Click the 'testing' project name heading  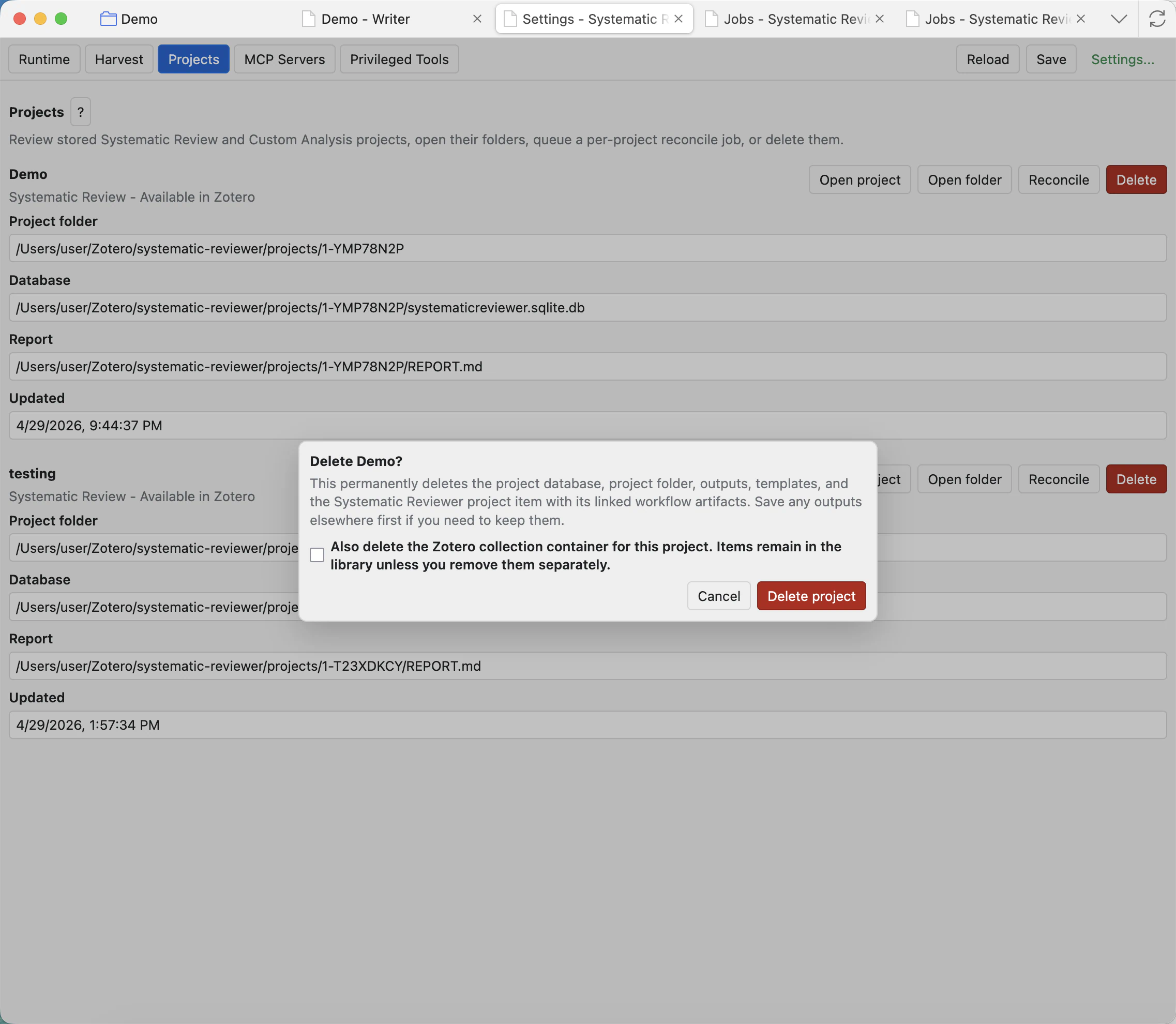pos(32,474)
